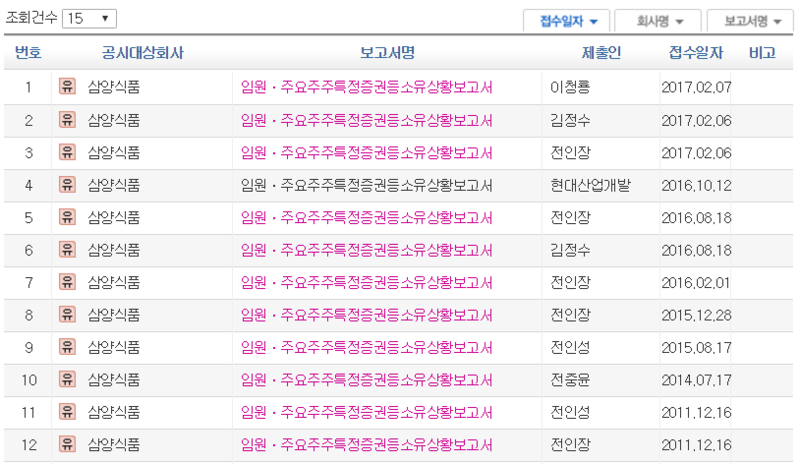Click 삼양식품 company name in row 12
This screenshot has height=464, width=800.
[114, 445]
